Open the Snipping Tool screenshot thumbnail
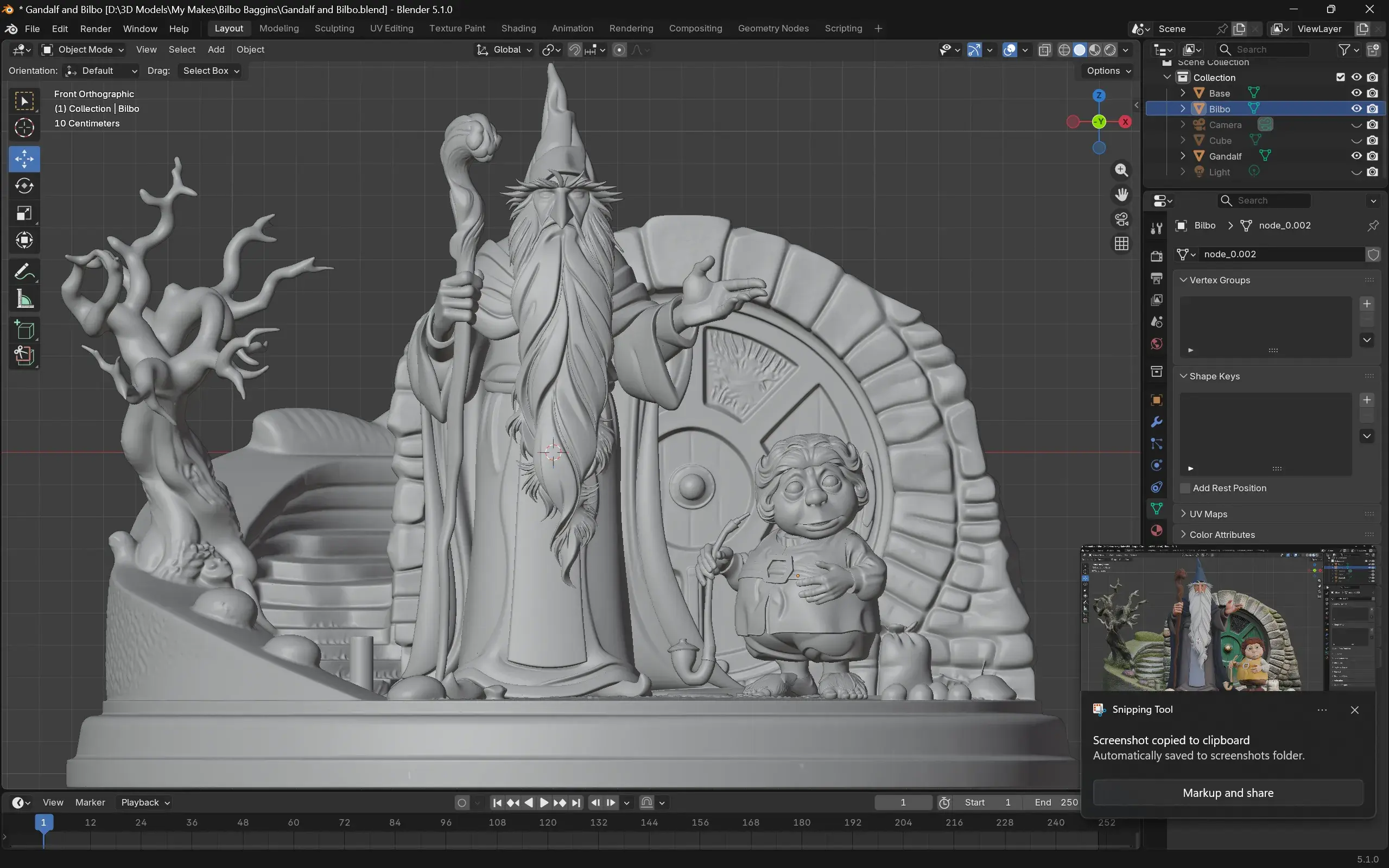The width and height of the screenshot is (1389, 868). click(1228, 619)
